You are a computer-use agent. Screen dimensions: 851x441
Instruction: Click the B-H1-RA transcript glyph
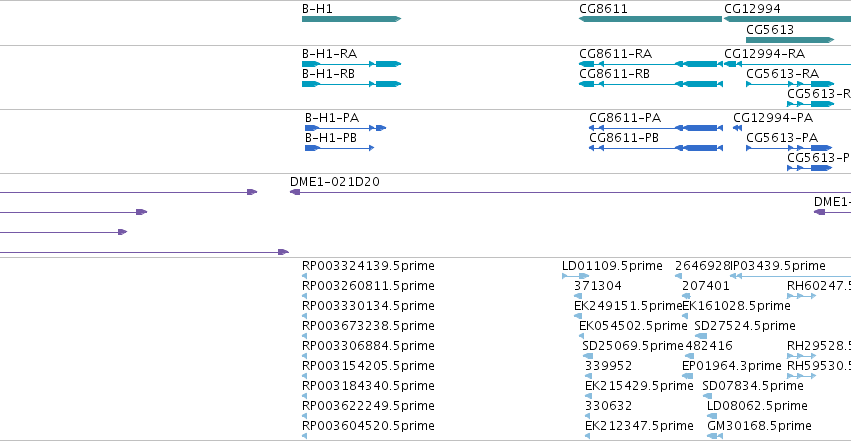pyautogui.click(x=351, y=64)
